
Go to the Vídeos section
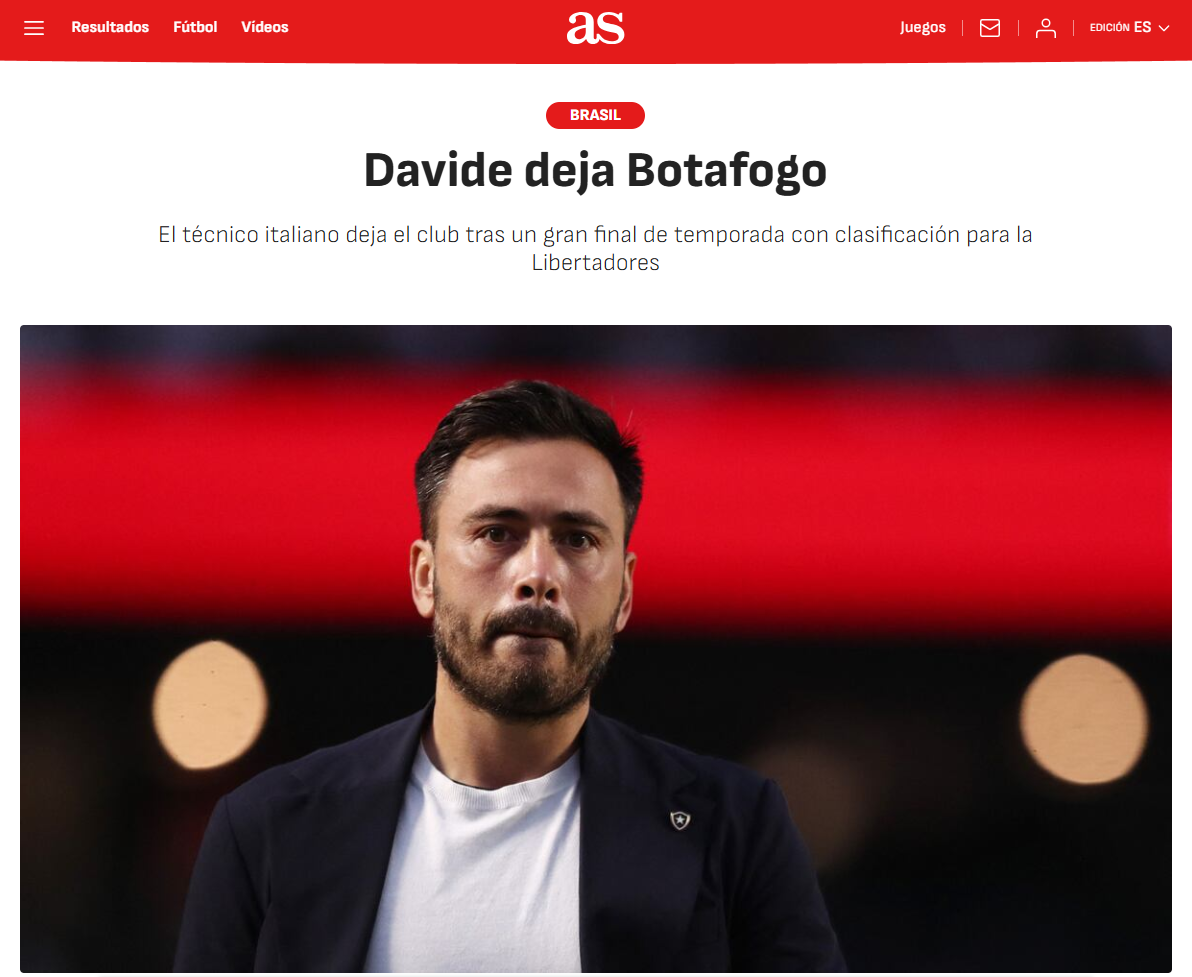point(265,27)
